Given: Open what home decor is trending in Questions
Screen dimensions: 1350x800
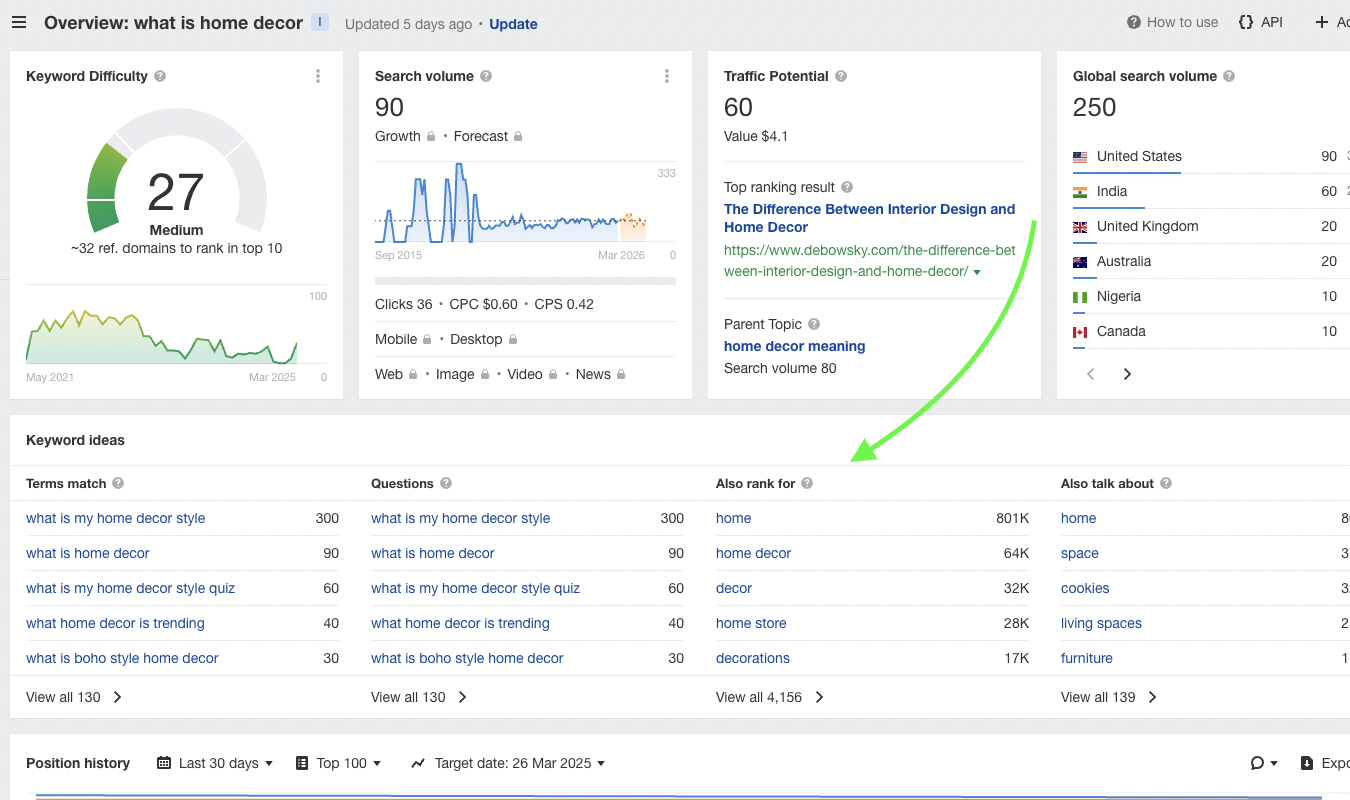Looking at the screenshot, I should click(x=460, y=623).
